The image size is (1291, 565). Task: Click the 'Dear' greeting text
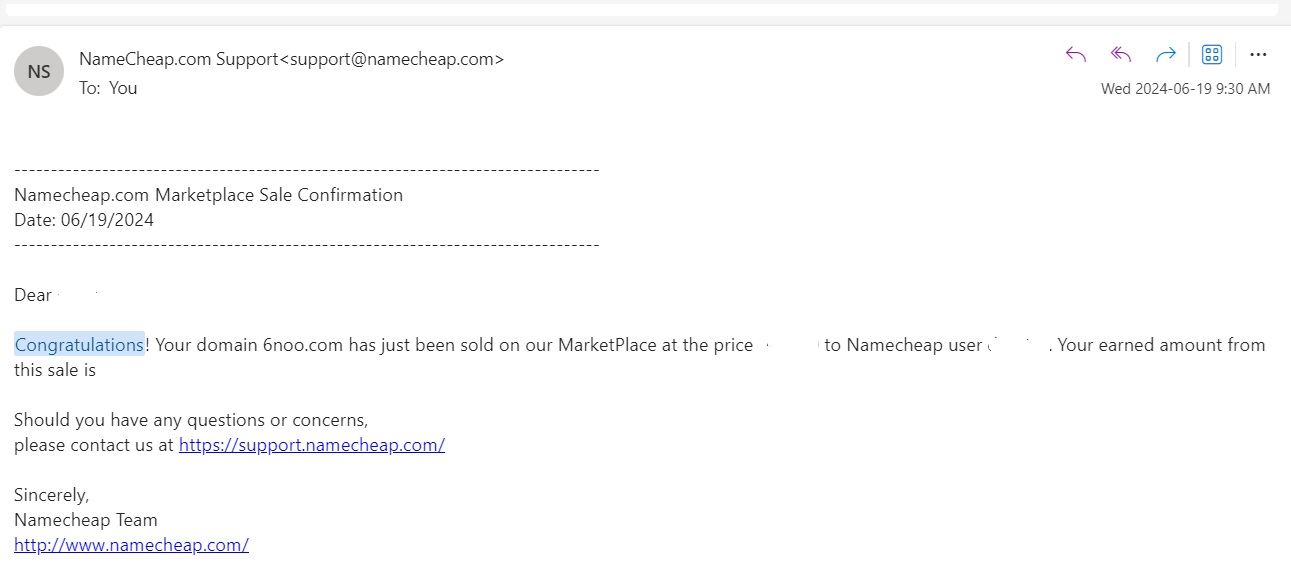33,295
